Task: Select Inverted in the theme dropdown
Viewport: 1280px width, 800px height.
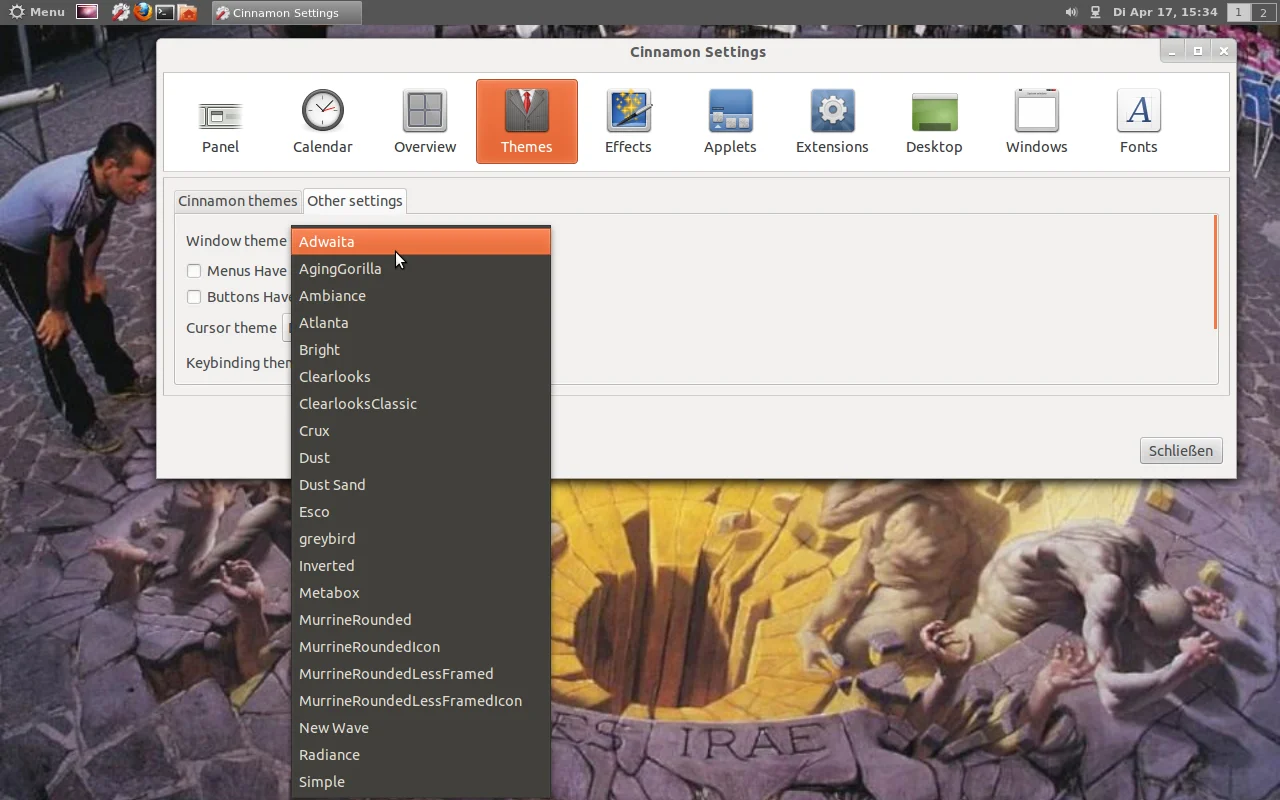Action: (x=420, y=565)
